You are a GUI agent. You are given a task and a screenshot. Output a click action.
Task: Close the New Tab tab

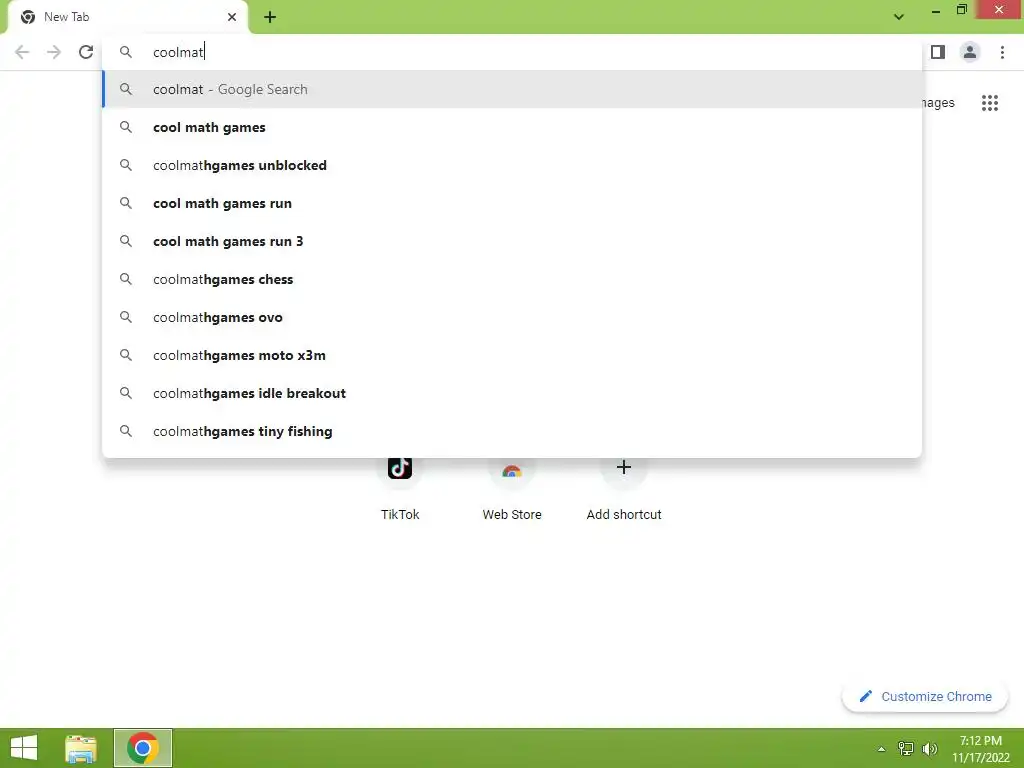click(x=232, y=17)
